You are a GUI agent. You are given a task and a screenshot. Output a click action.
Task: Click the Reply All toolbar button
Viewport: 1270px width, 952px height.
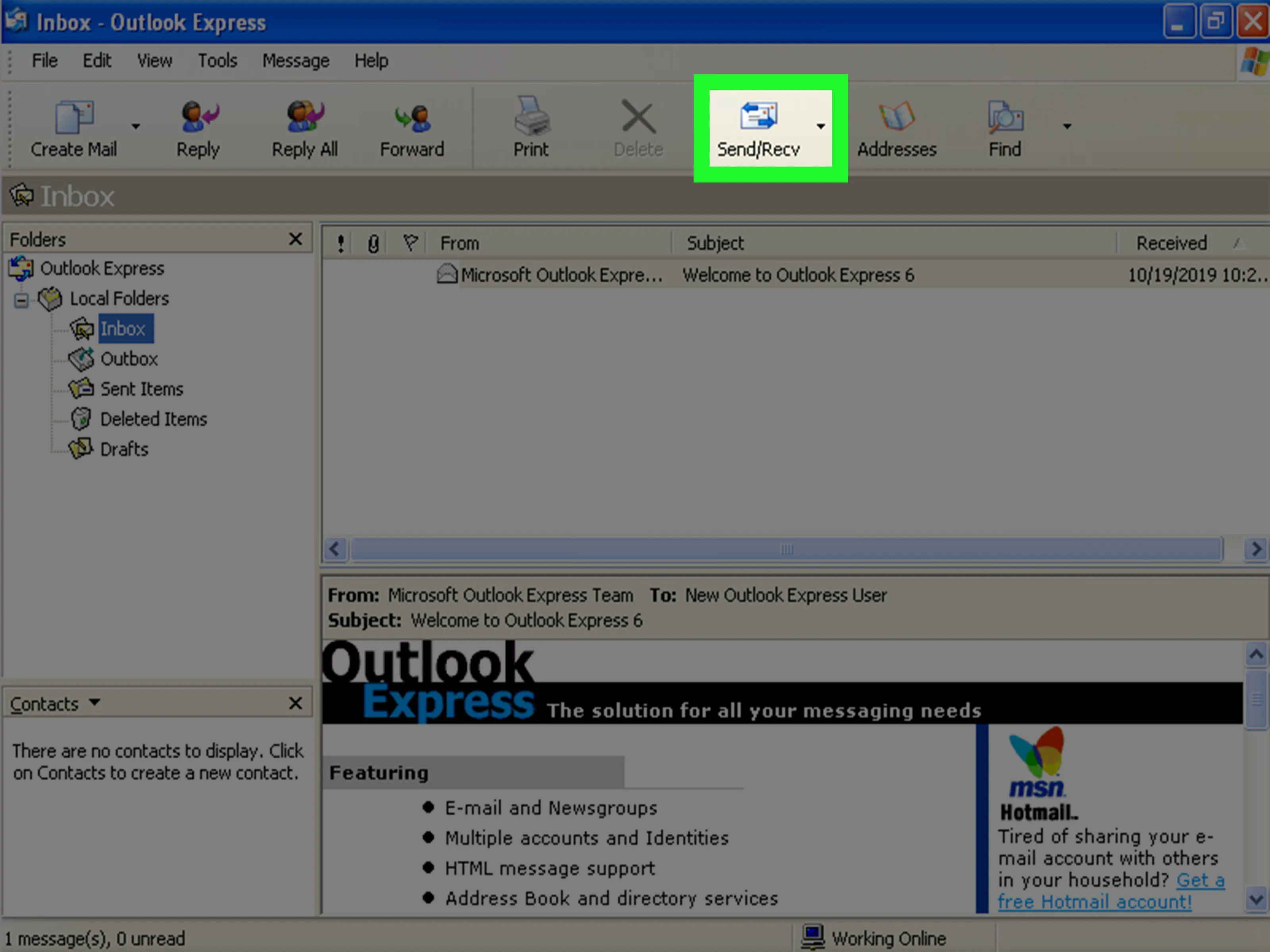pyautogui.click(x=304, y=129)
